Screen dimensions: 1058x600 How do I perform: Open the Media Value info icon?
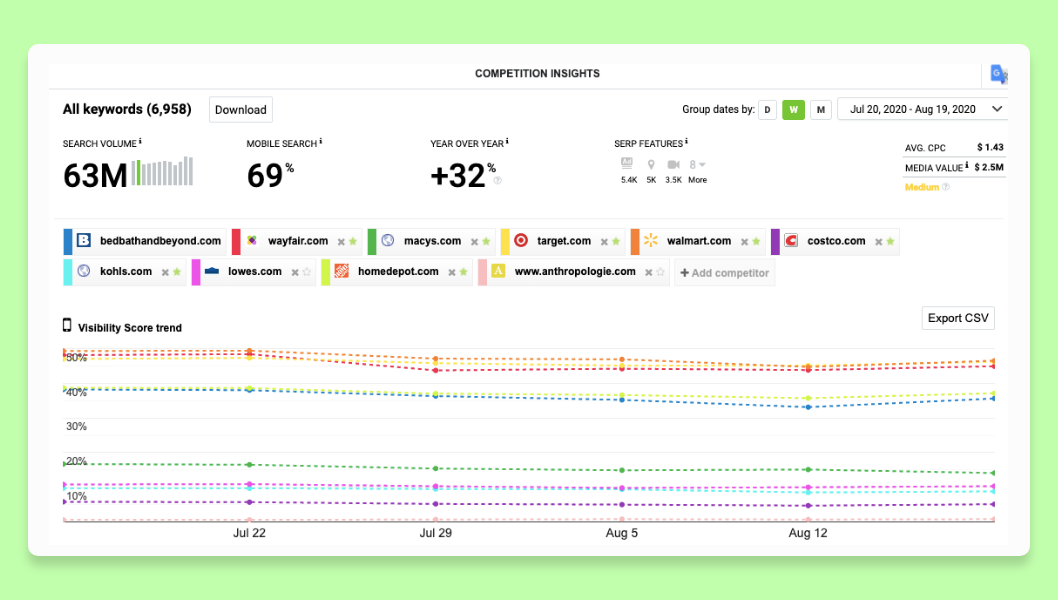point(966,165)
